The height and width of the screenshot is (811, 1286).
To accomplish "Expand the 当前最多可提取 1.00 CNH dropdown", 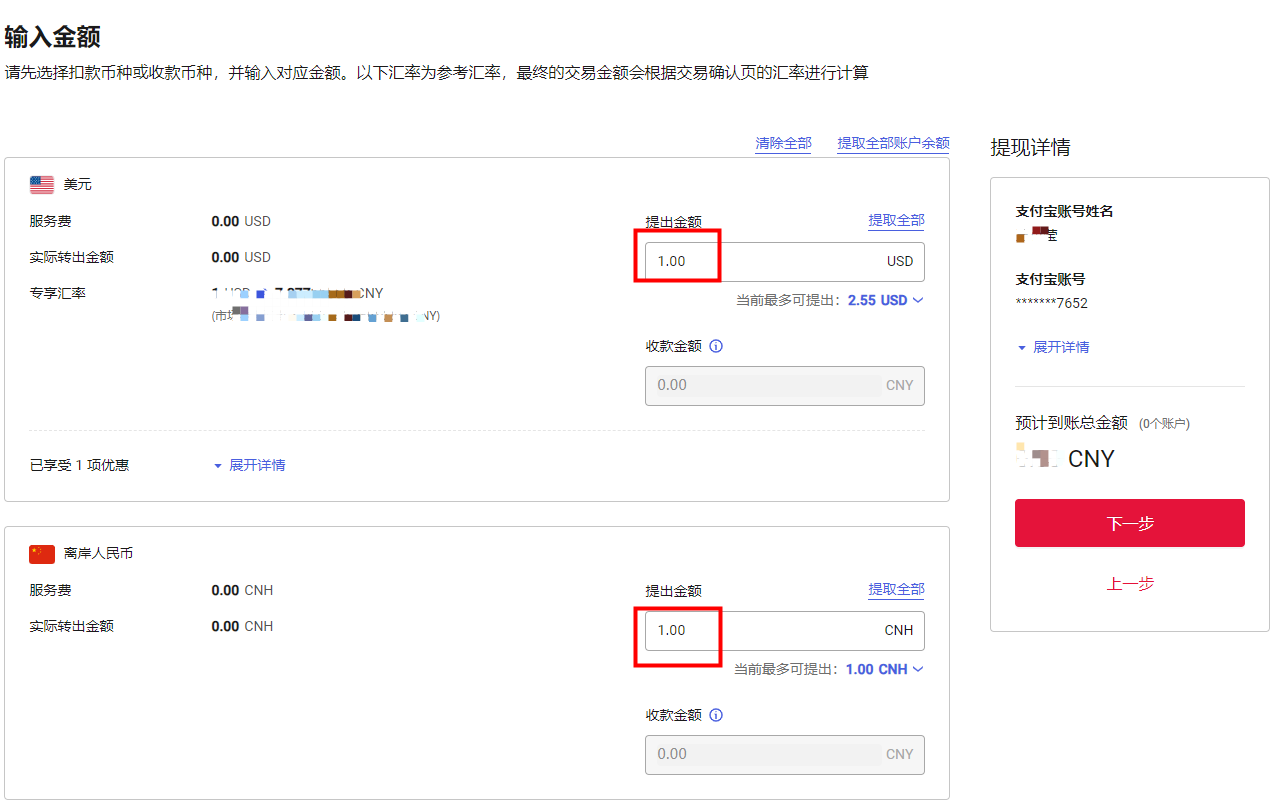I will coord(917,669).
